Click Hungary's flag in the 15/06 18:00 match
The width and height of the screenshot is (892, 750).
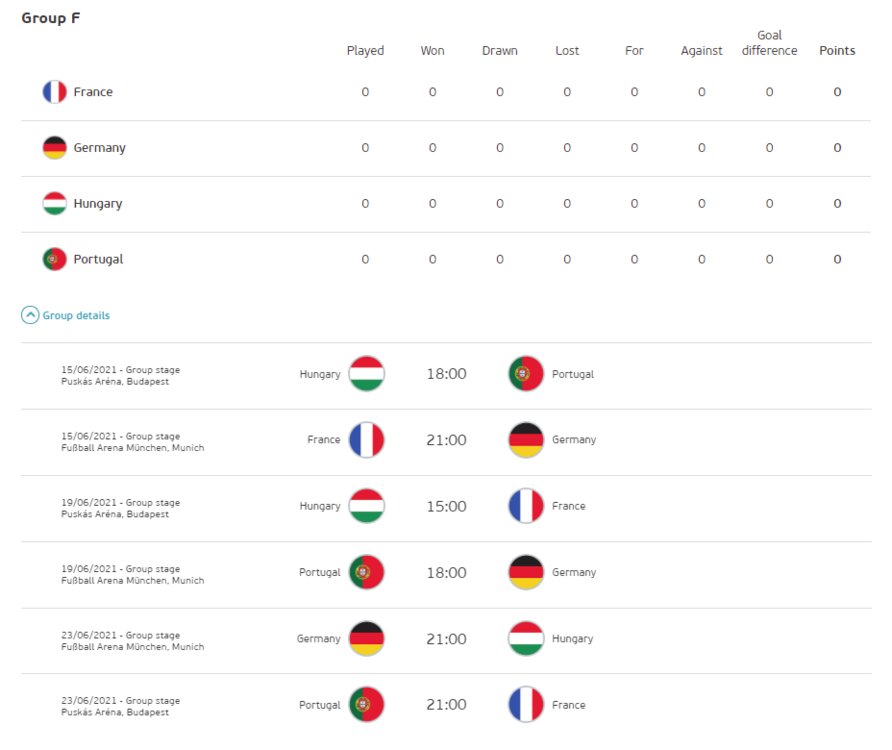[x=366, y=374]
